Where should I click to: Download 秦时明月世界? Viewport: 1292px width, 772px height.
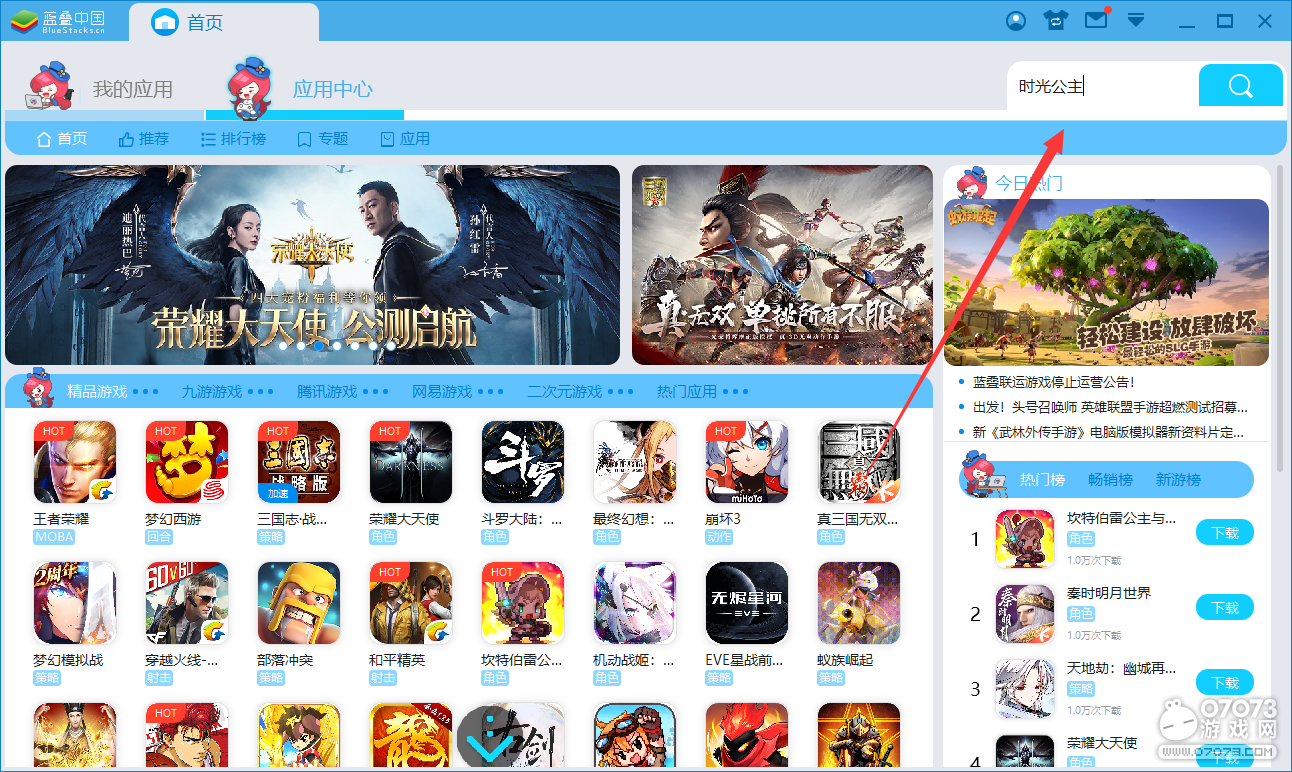click(x=1225, y=608)
